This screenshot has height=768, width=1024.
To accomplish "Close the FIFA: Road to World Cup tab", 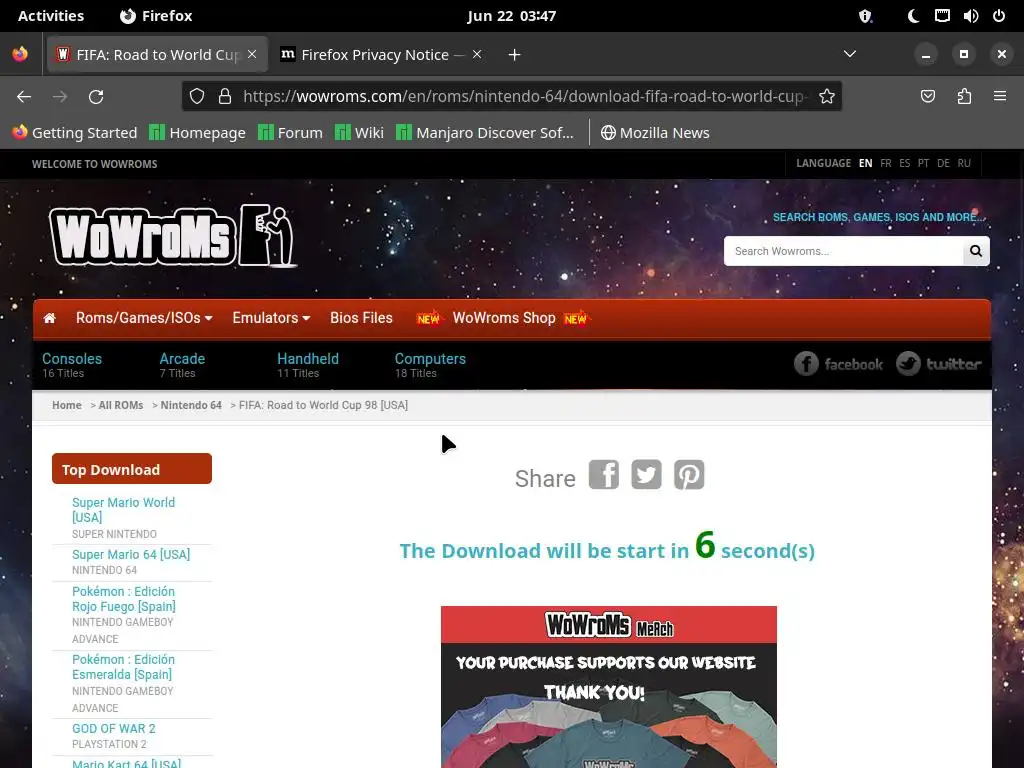I will pyautogui.click(x=252, y=54).
